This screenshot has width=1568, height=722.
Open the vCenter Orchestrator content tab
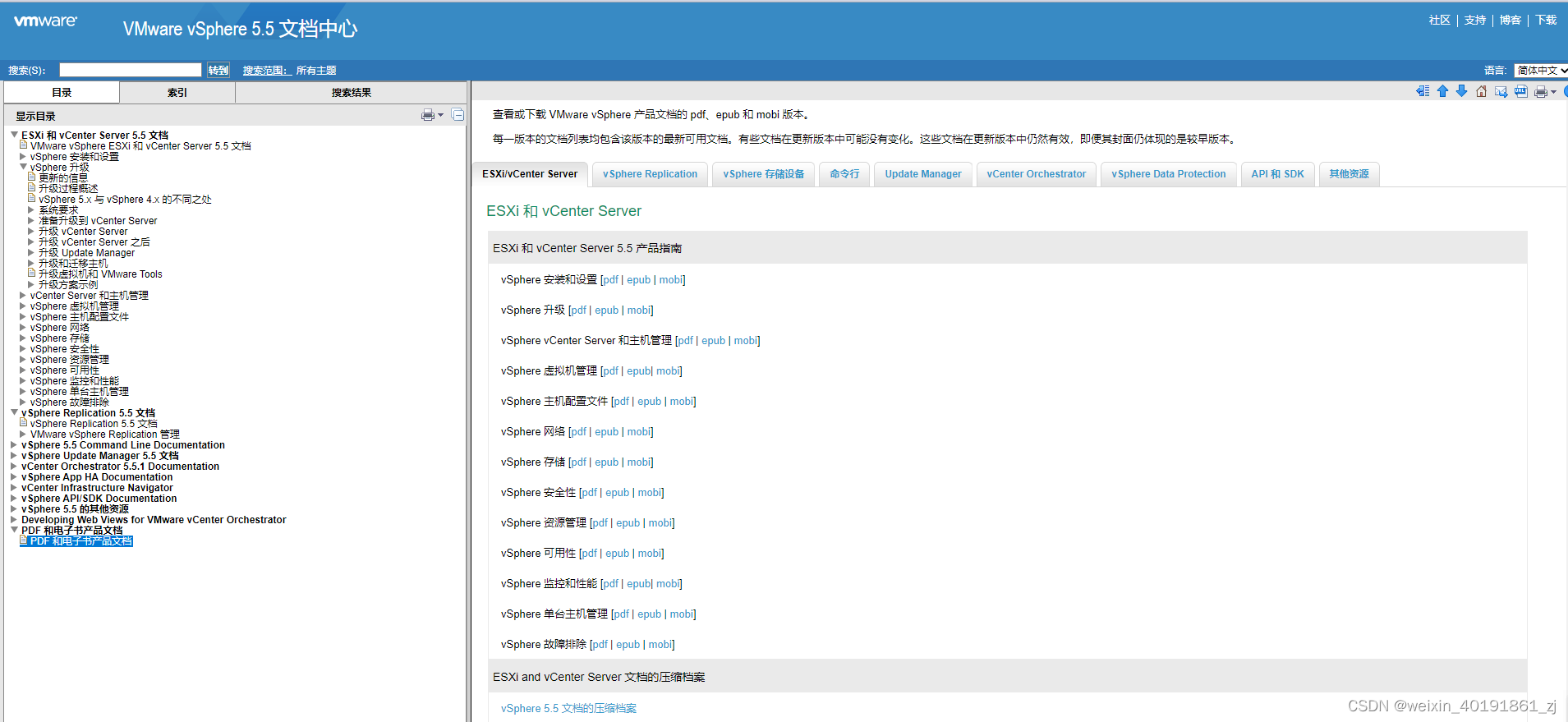1037,174
